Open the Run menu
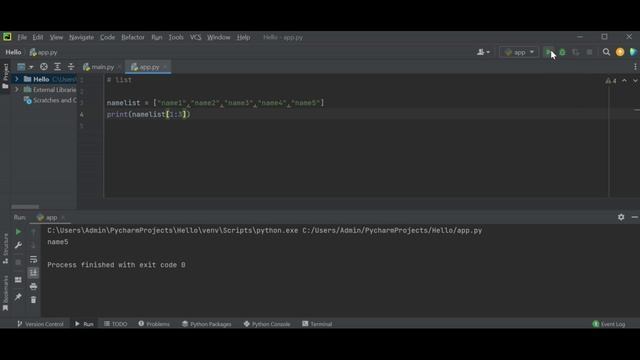This screenshot has width=640, height=360. tap(157, 37)
